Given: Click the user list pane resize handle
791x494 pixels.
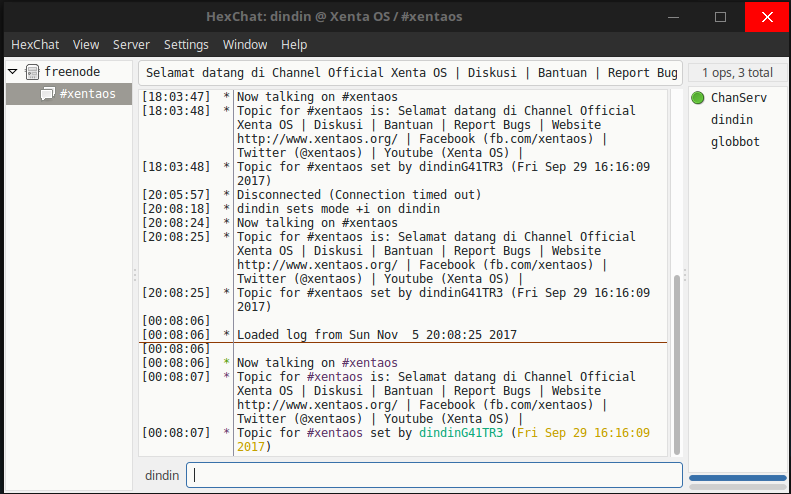Looking at the screenshot, I should (685, 275).
